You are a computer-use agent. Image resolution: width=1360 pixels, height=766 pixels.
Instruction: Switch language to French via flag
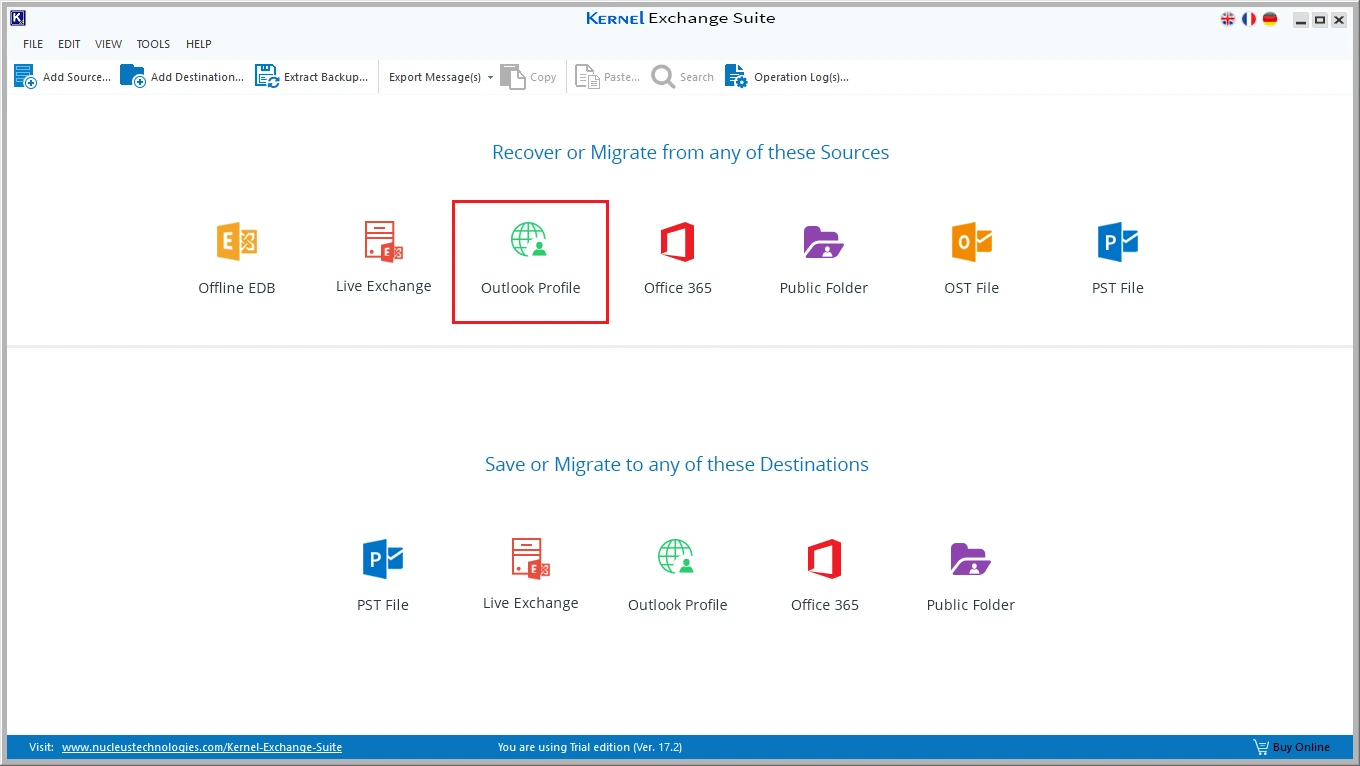click(x=1249, y=19)
